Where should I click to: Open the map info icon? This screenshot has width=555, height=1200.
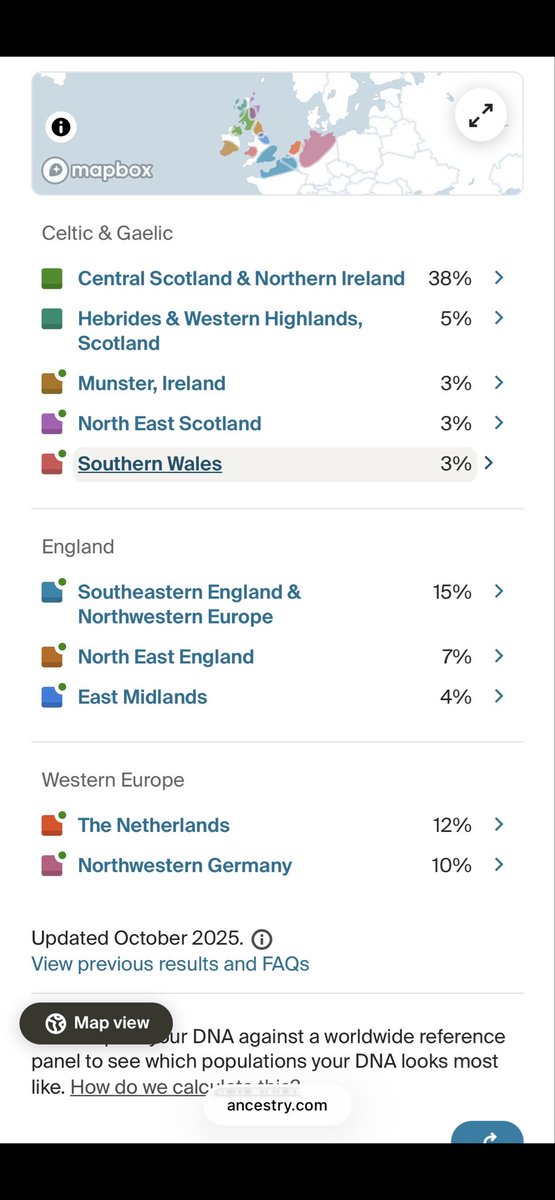(61, 127)
